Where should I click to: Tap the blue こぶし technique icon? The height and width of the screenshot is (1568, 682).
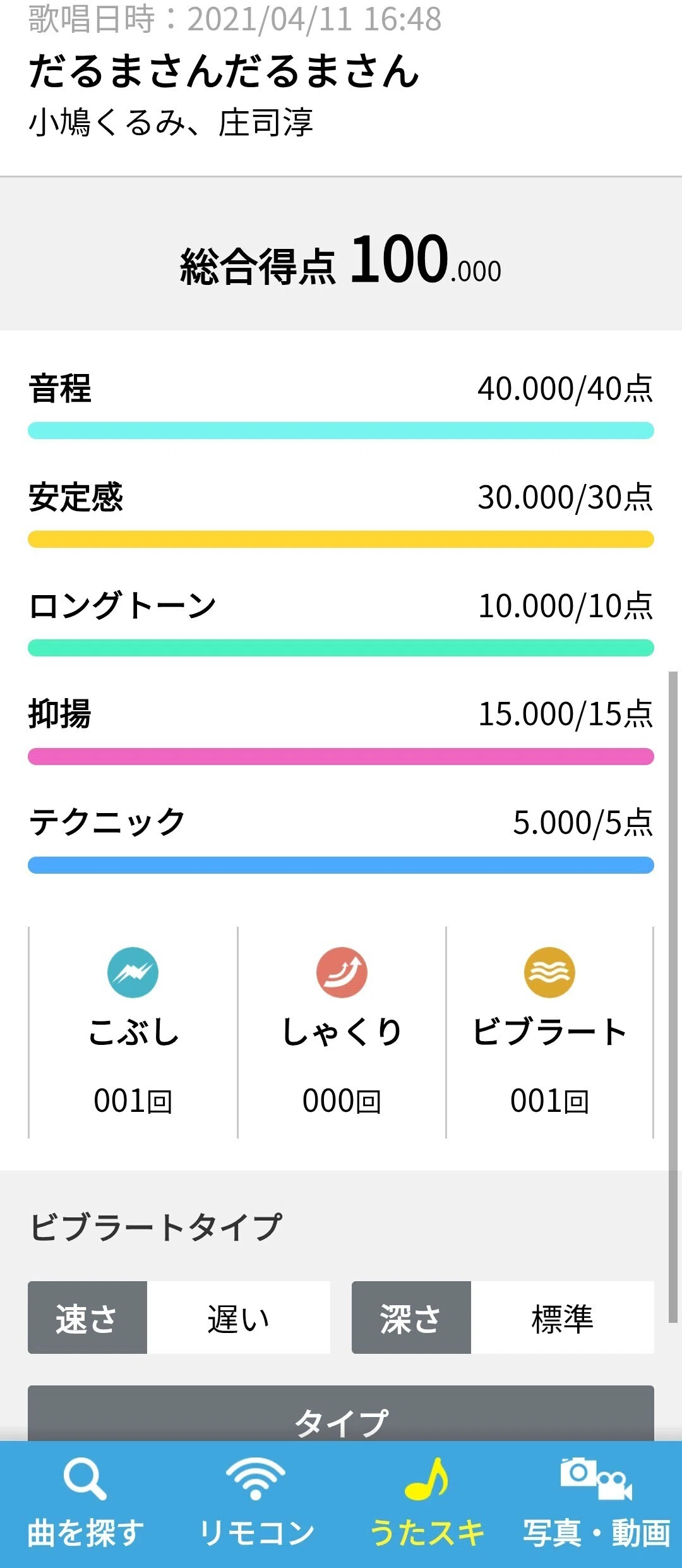pyautogui.click(x=133, y=972)
